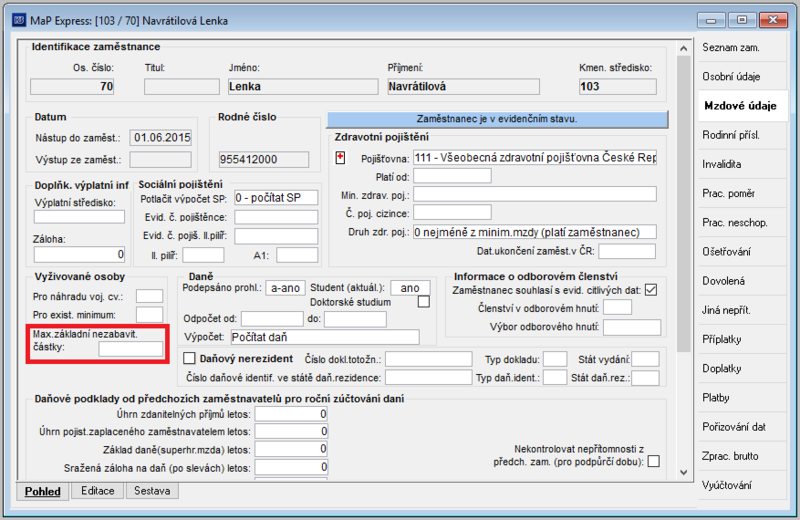Open the Sestava tab
This screenshot has width=800, height=520.
152,490
